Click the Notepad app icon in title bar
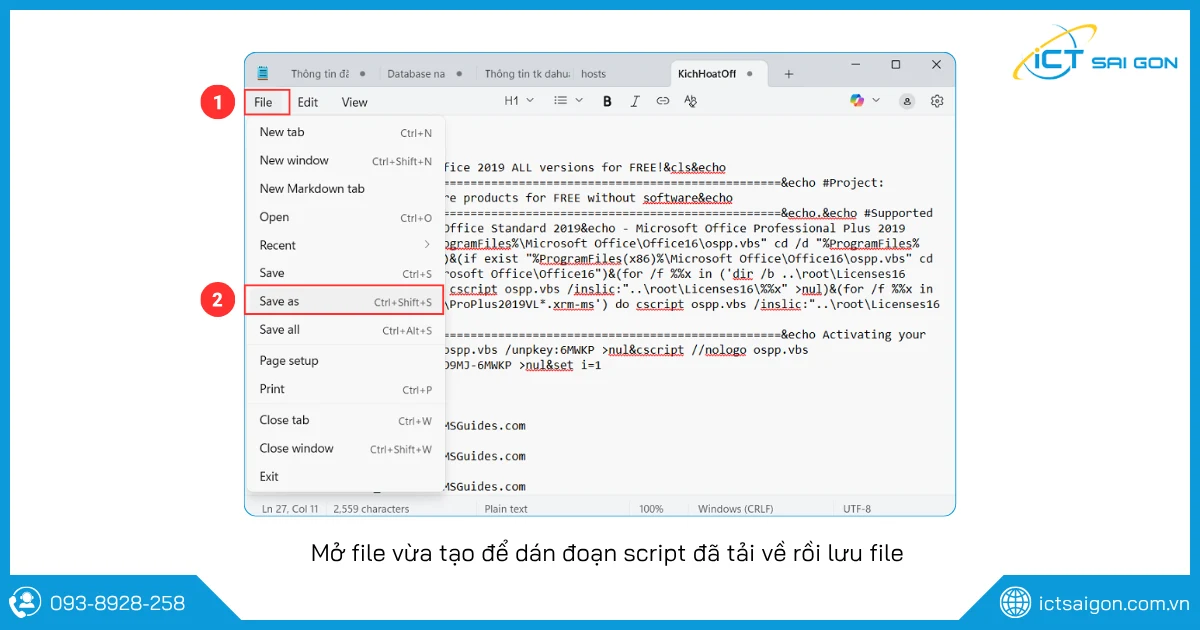The image size is (1200, 630). tap(263, 73)
